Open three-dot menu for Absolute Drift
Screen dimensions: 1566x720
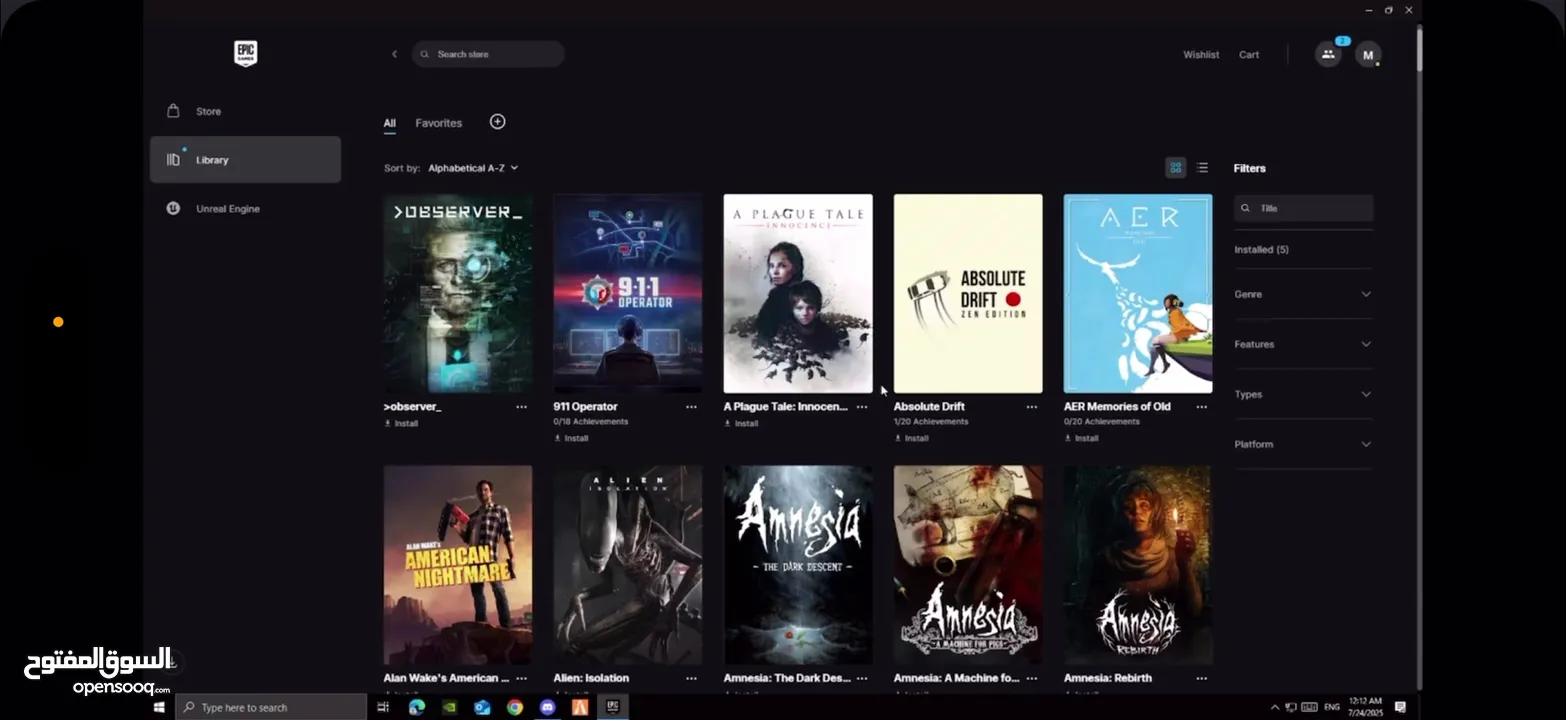point(1032,407)
